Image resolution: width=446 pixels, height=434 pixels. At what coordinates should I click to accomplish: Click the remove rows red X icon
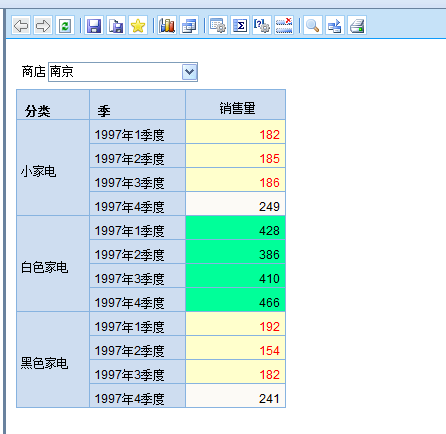pos(284,25)
